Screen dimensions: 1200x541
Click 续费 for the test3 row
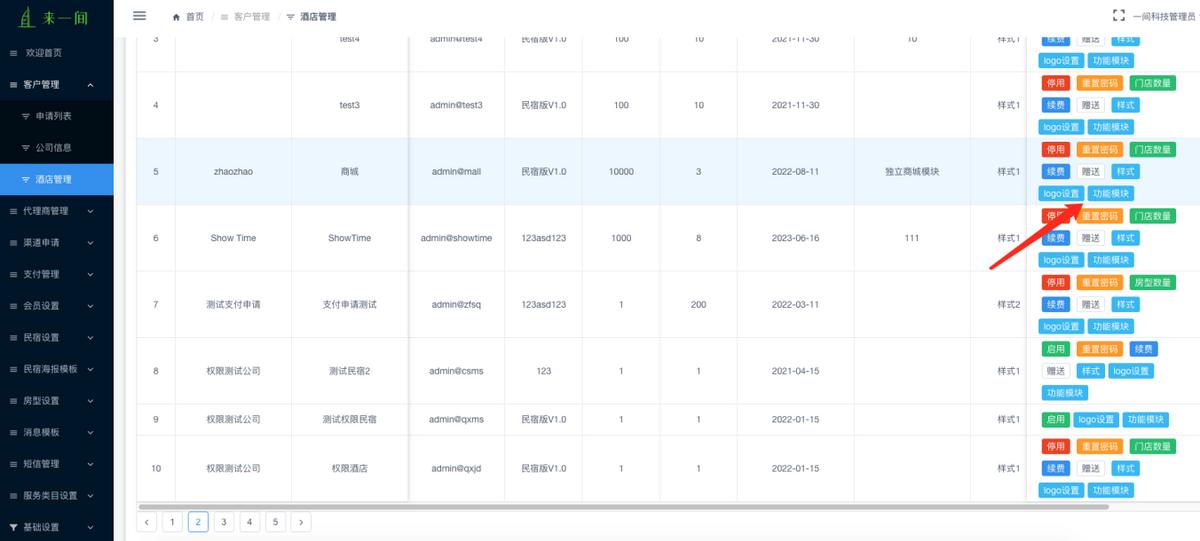tap(1055, 105)
